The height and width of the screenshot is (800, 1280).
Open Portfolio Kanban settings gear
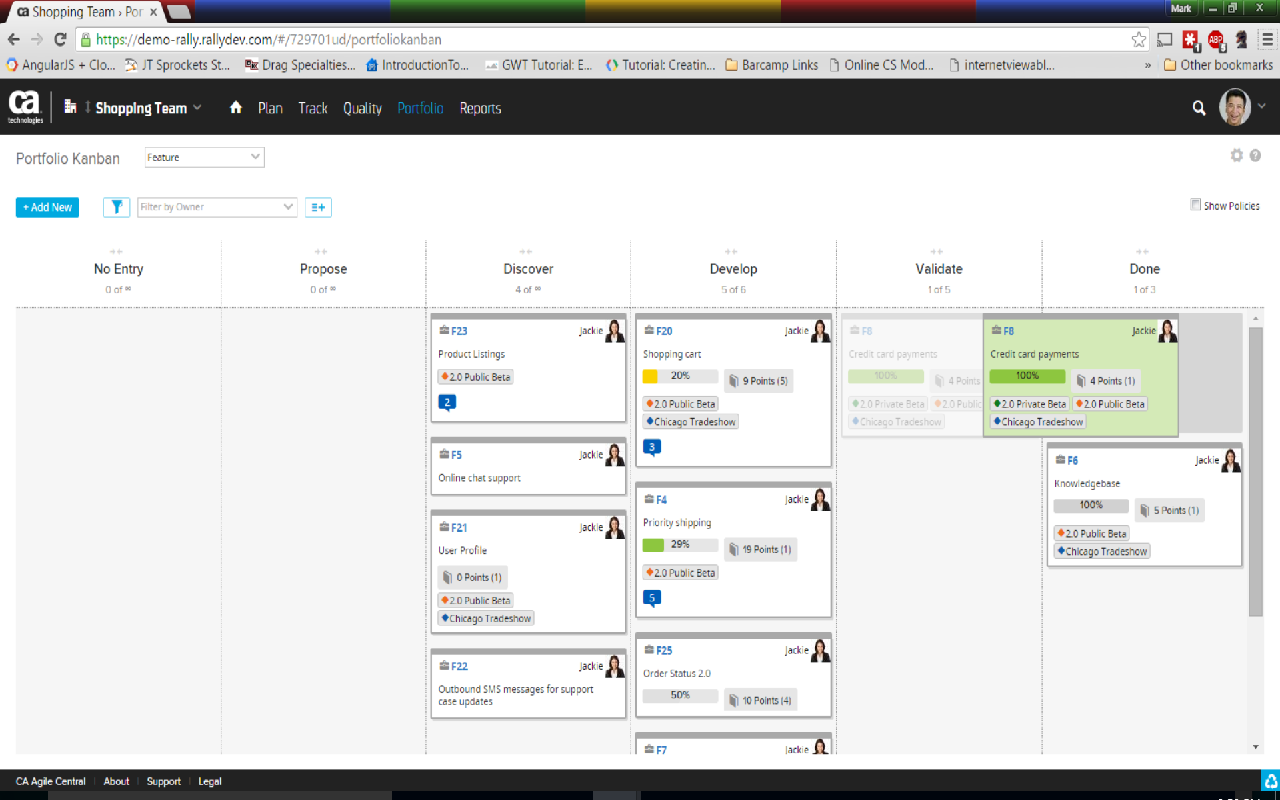click(1237, 156)
